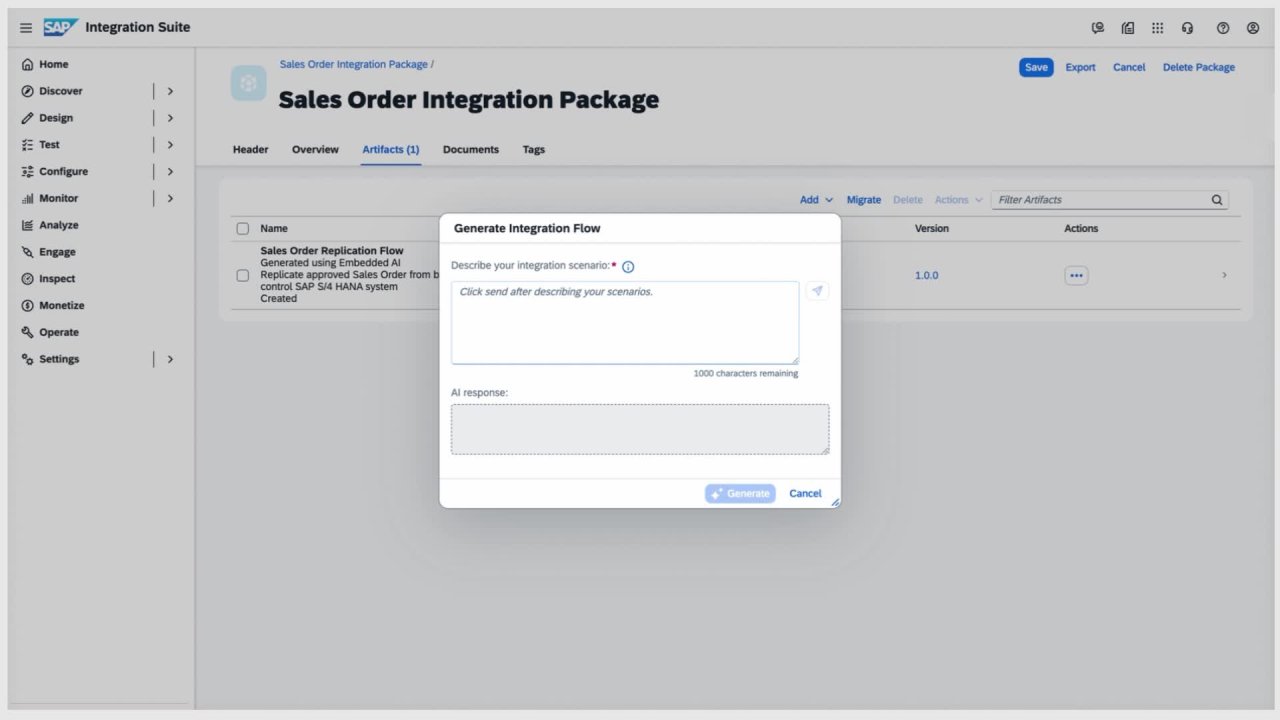1280x720 pixels.
Task: Switch to the Tags tab
Action: (534, 150)
